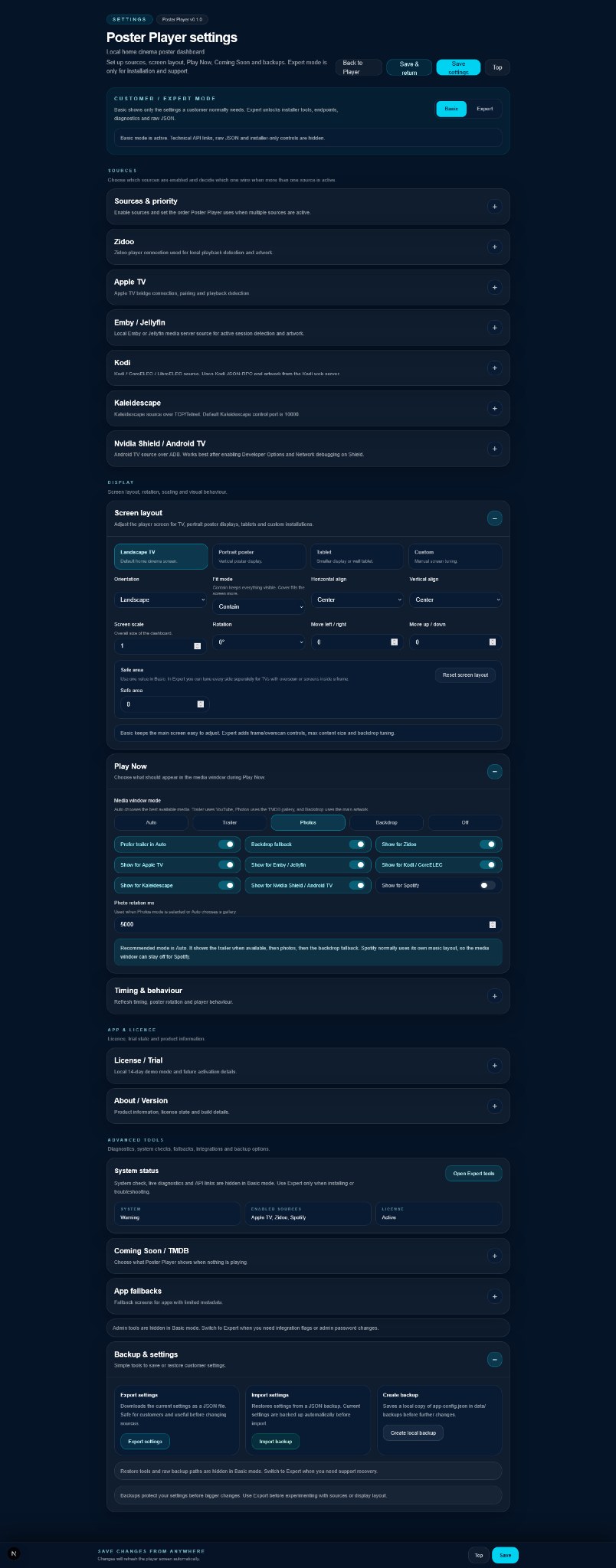Expand Coming Soon / TMDB plus icon

494,1256
